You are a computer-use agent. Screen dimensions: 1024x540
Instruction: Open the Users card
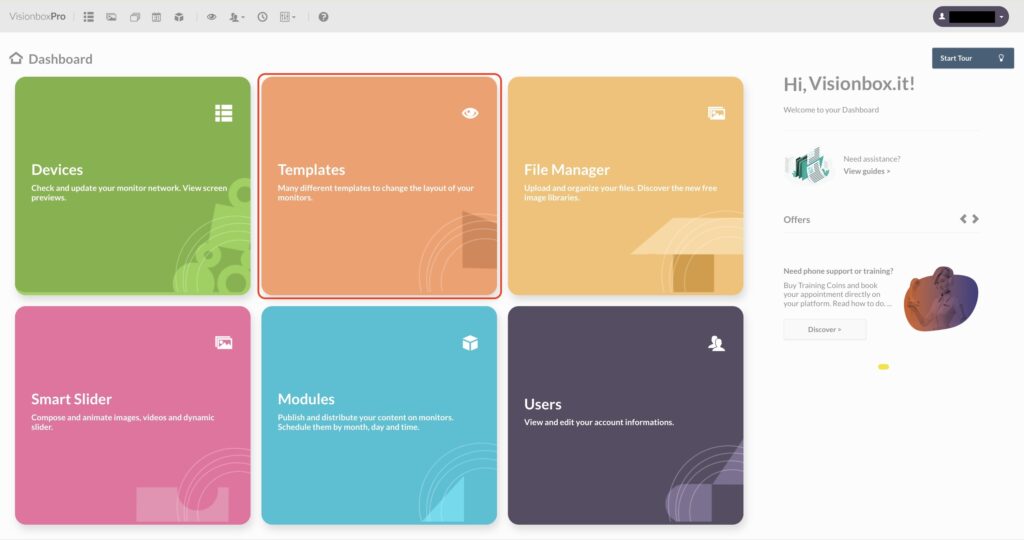tap(626, 415)
